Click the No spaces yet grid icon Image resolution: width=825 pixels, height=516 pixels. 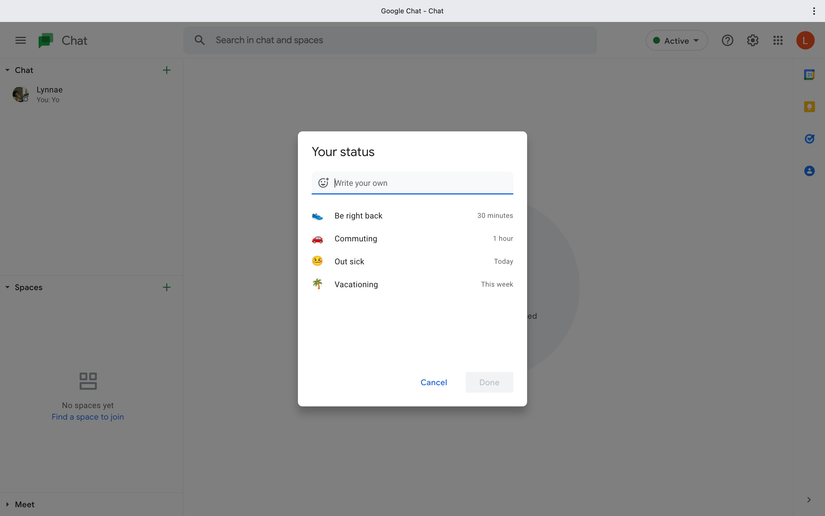click(x=88, y=381)
